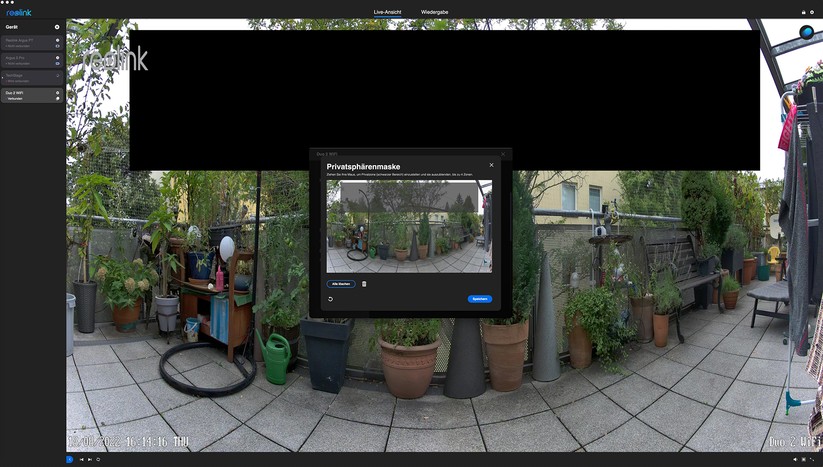Open the app settings gear at top right

tap(812, 12)
